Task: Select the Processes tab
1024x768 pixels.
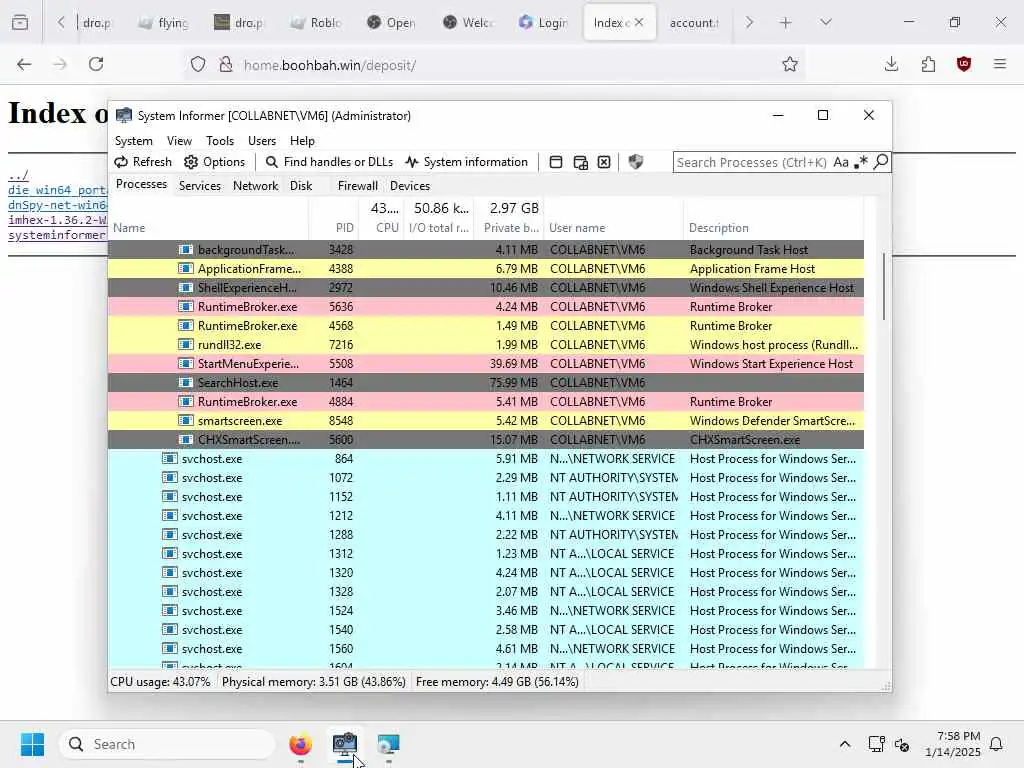Action: point(141,185)
